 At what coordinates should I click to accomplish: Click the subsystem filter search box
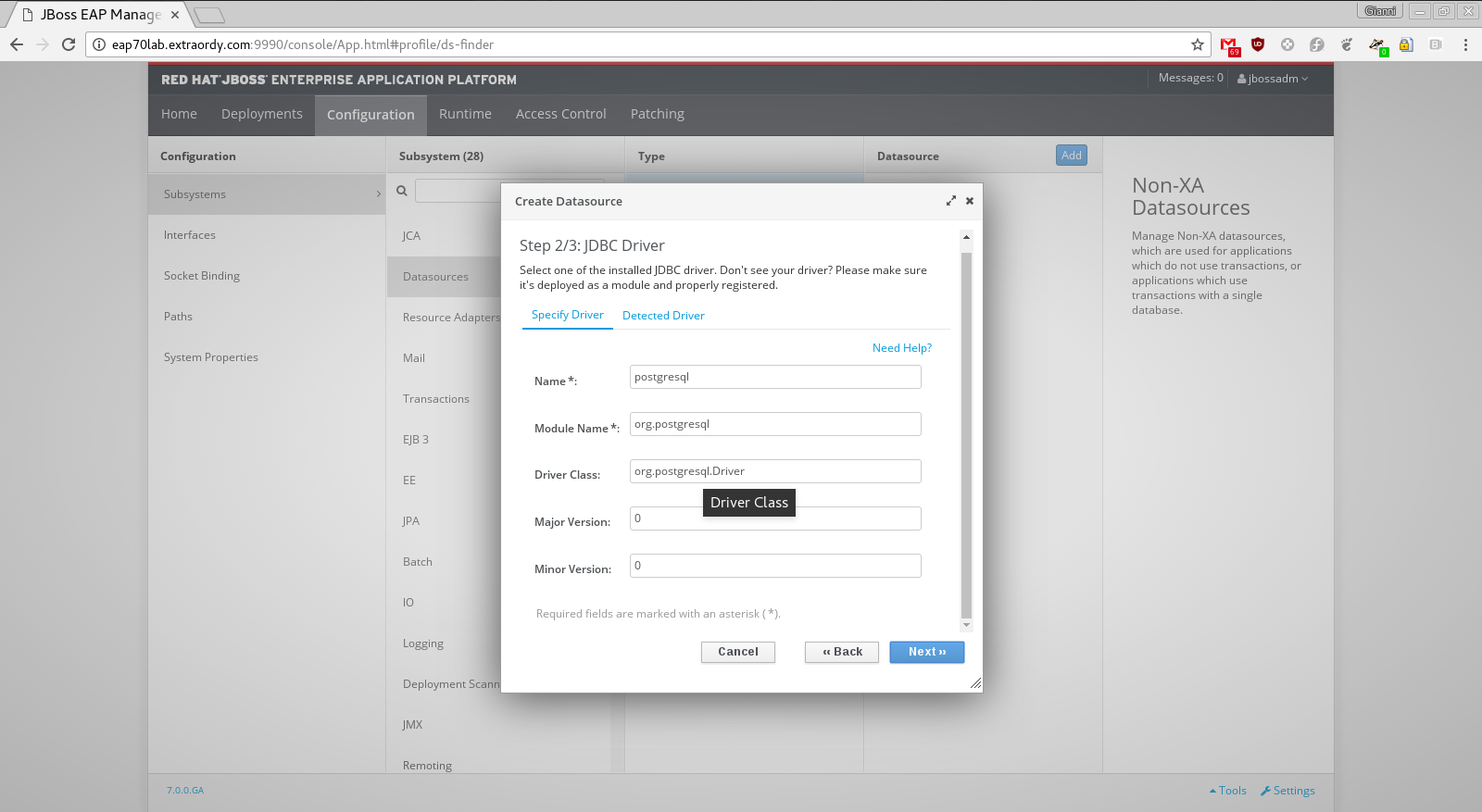(458, 191)
